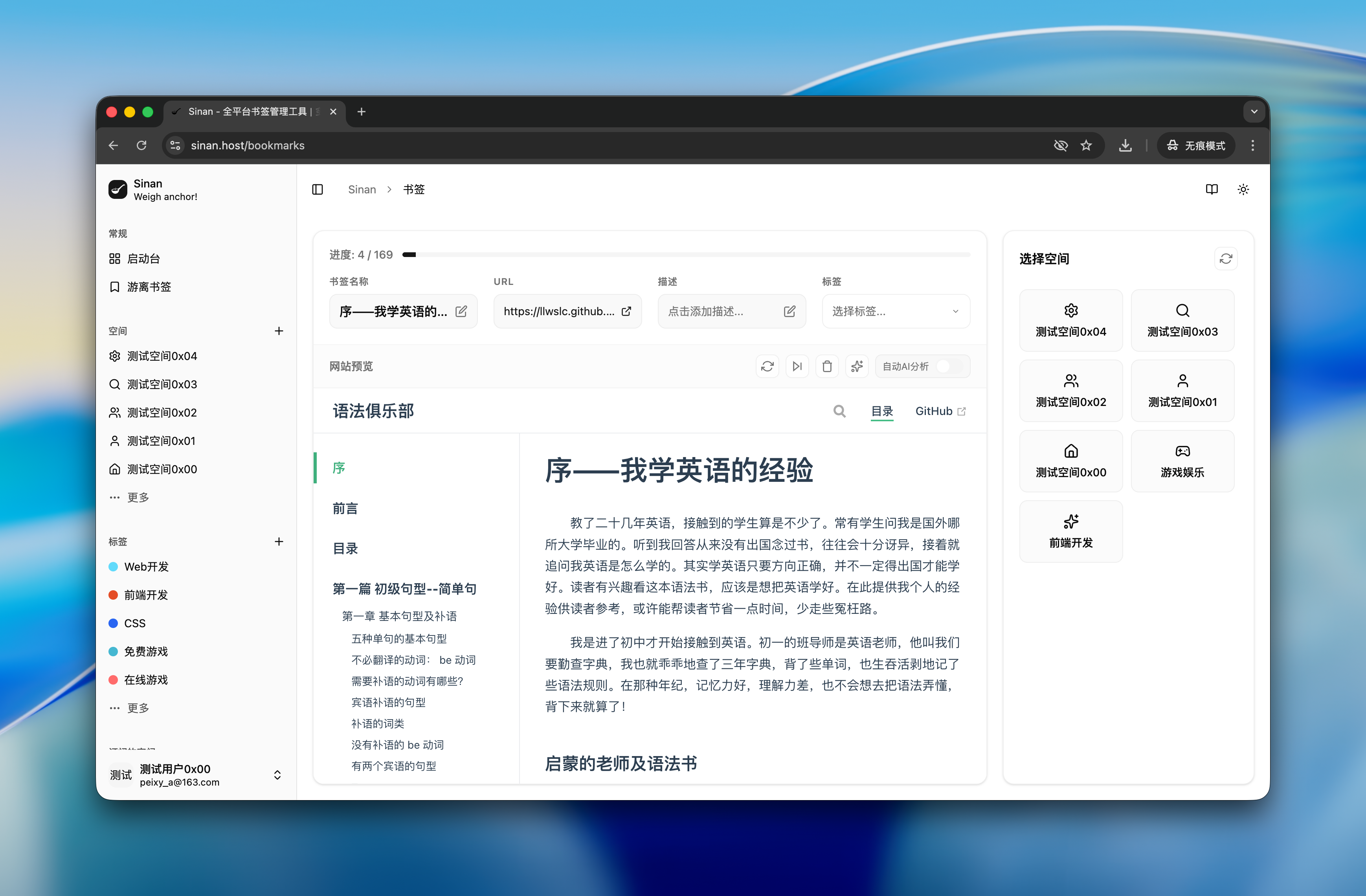
Task: Expand 更多 under the spaces list
Action: pyautogui.click(x=138, y=497)
